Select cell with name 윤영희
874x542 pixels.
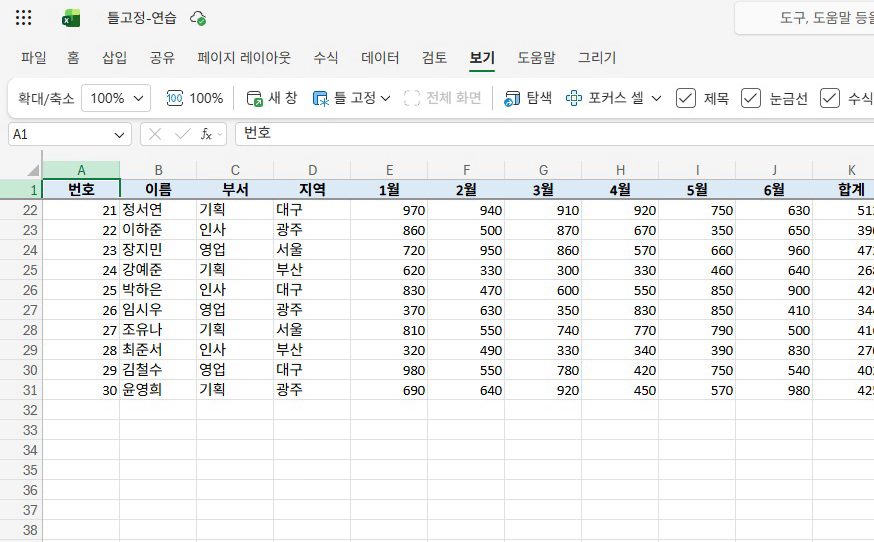[x=158, y=390]
